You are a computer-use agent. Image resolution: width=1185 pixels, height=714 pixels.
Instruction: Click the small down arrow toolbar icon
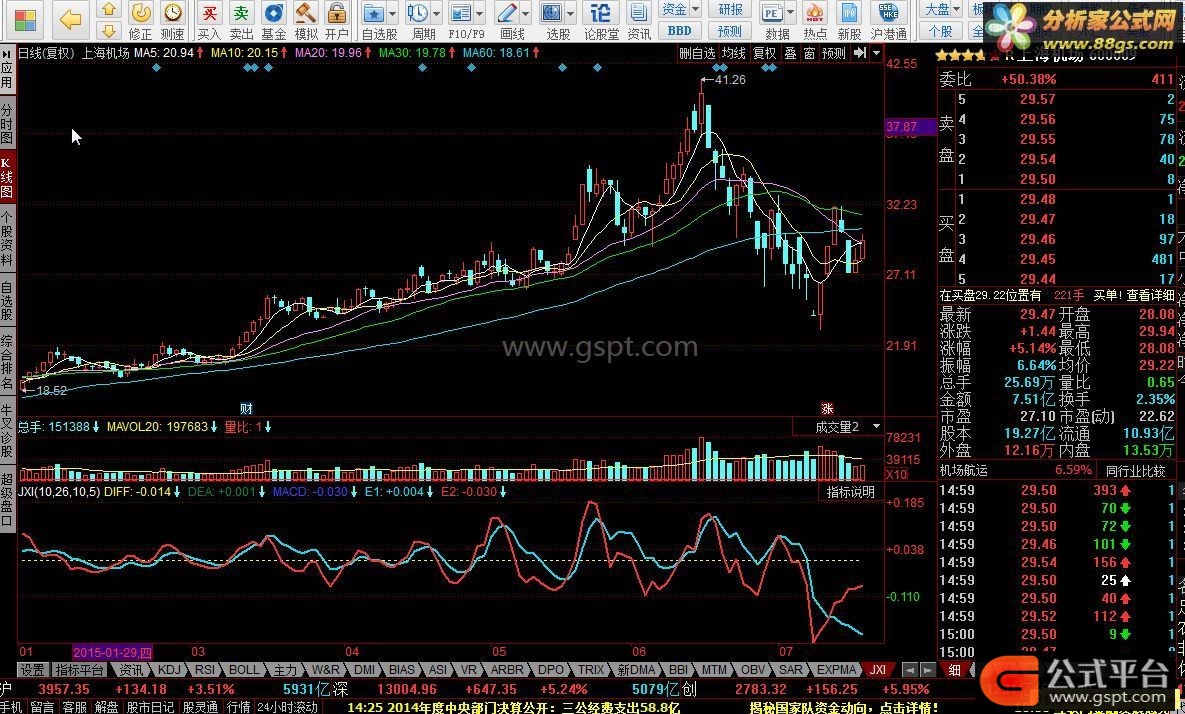[109, 29]
